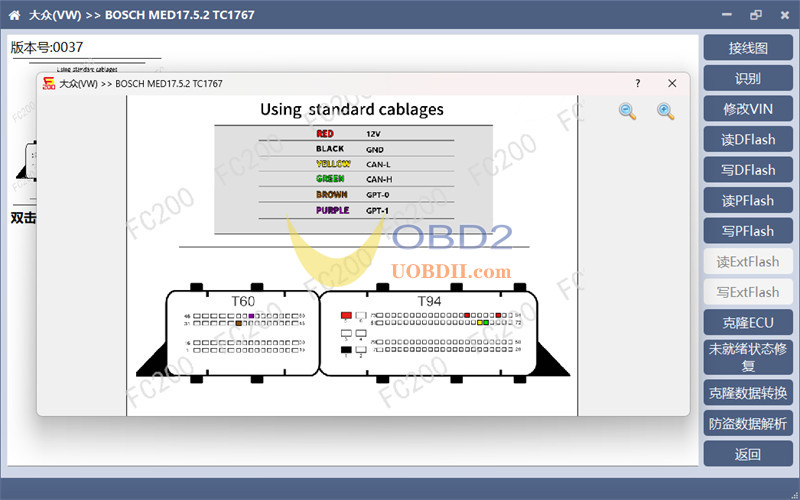Image resolution: width=800 pixels, height=500 pixels.
Task: Zoom out the wiring diagram
Action: [627, 111]
